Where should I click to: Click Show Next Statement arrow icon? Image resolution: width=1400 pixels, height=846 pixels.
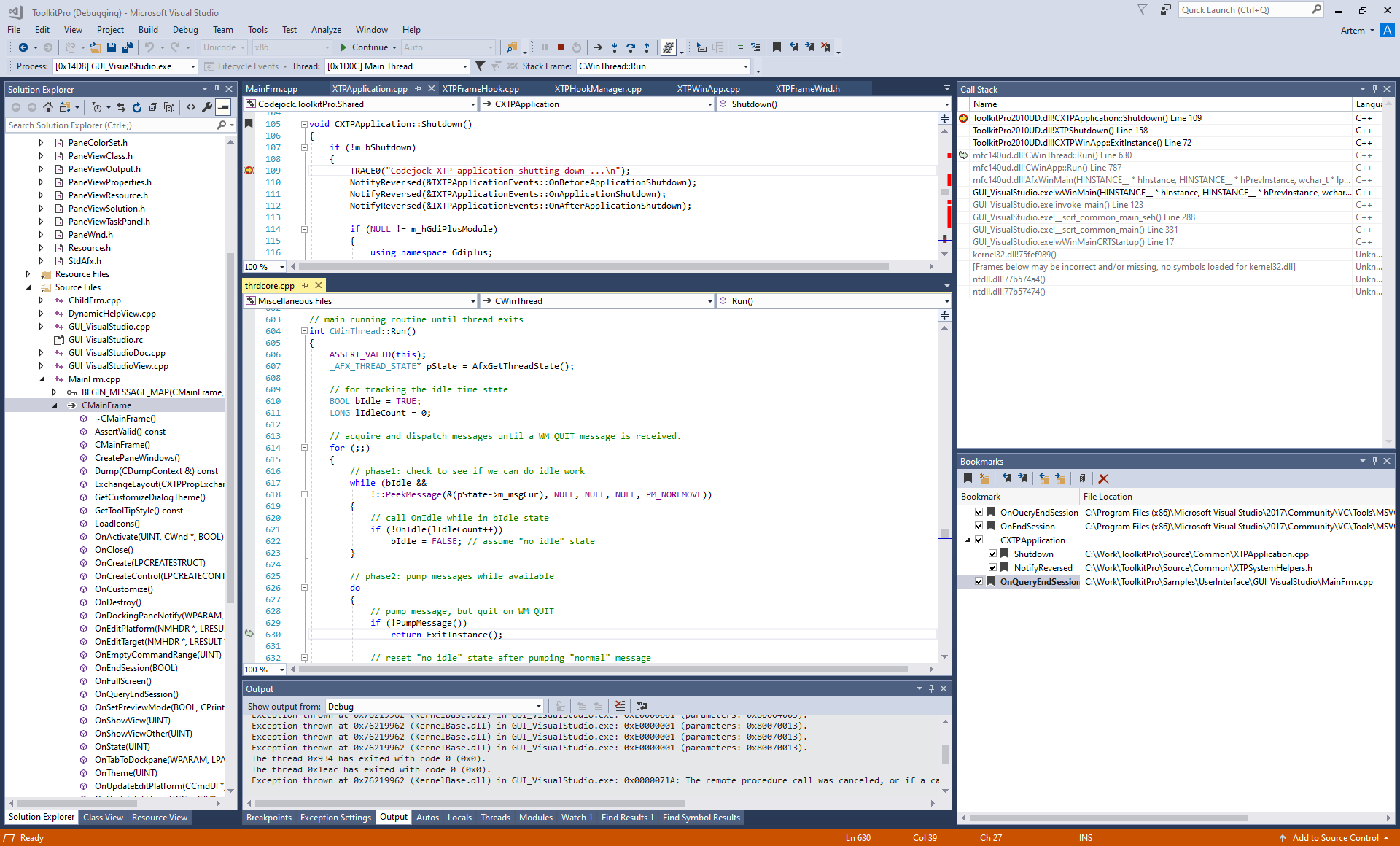click(x=598, y=47)
